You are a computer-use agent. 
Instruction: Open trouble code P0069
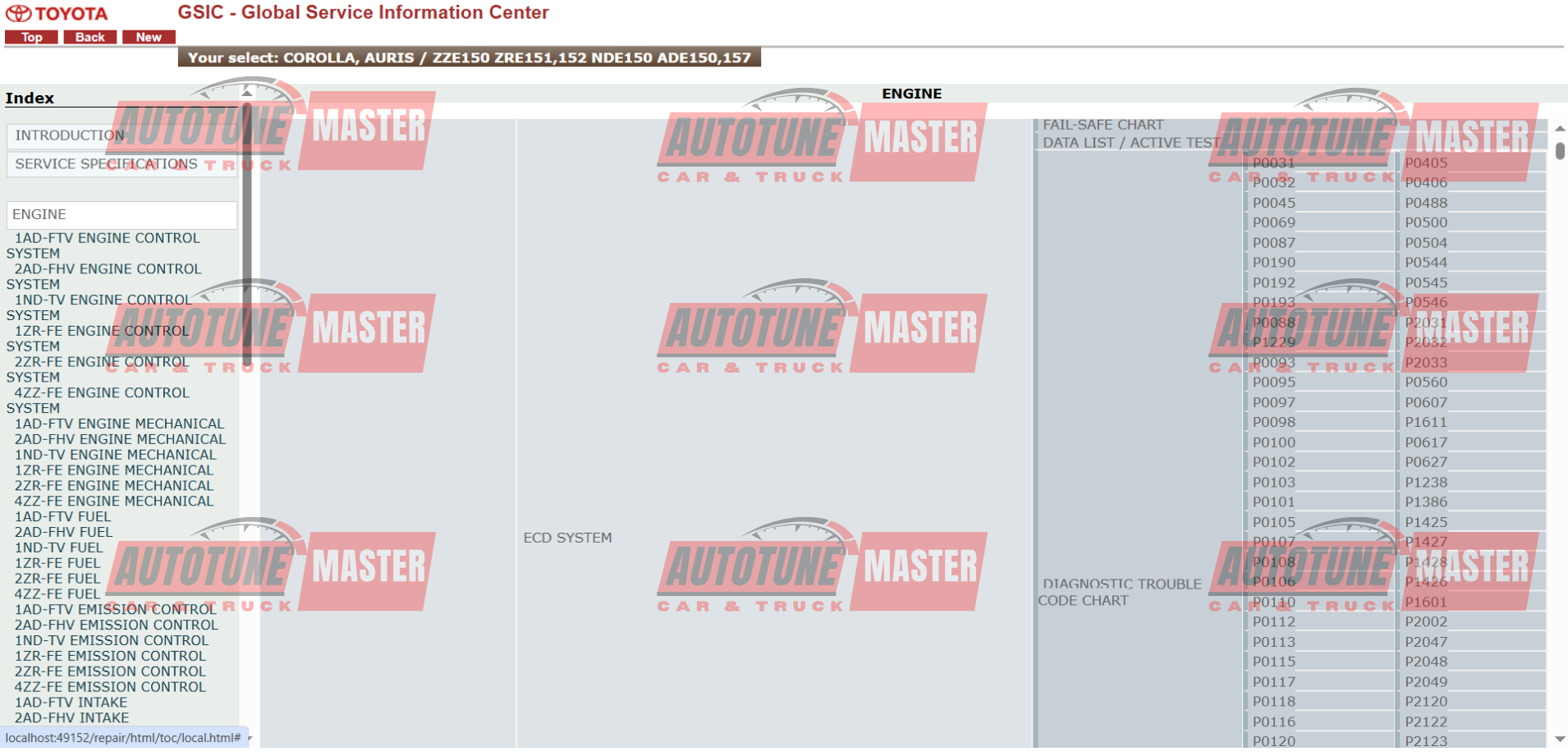(1274, 223)
